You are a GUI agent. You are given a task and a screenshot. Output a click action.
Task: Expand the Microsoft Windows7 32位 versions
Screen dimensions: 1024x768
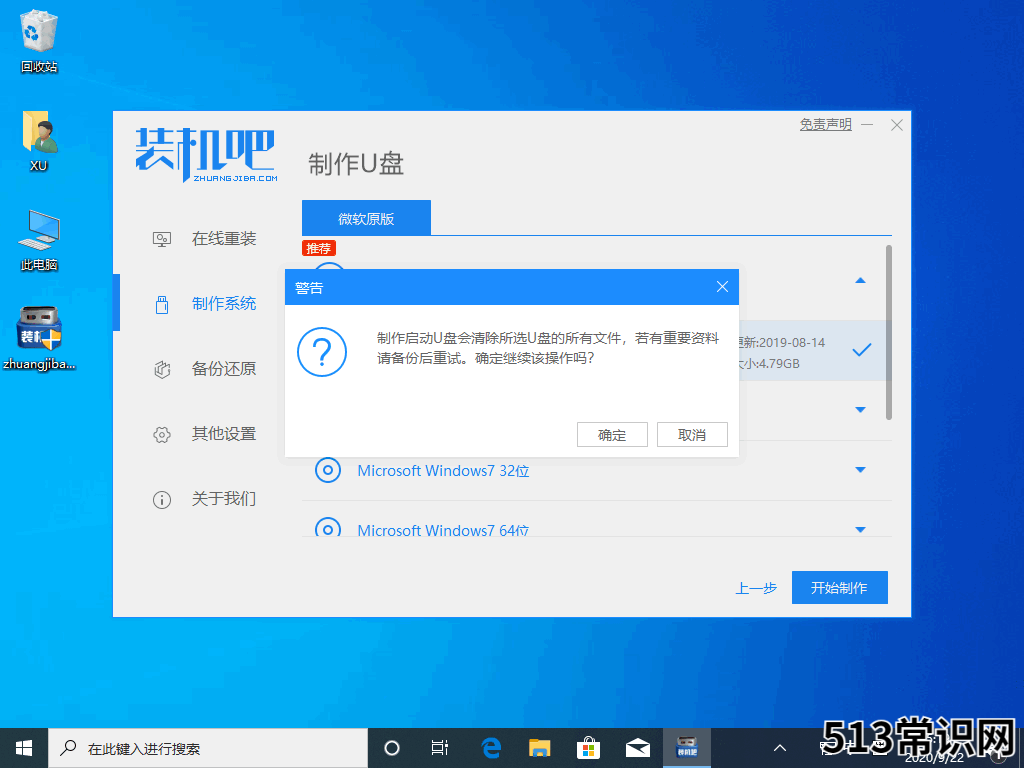pos(861,470)
